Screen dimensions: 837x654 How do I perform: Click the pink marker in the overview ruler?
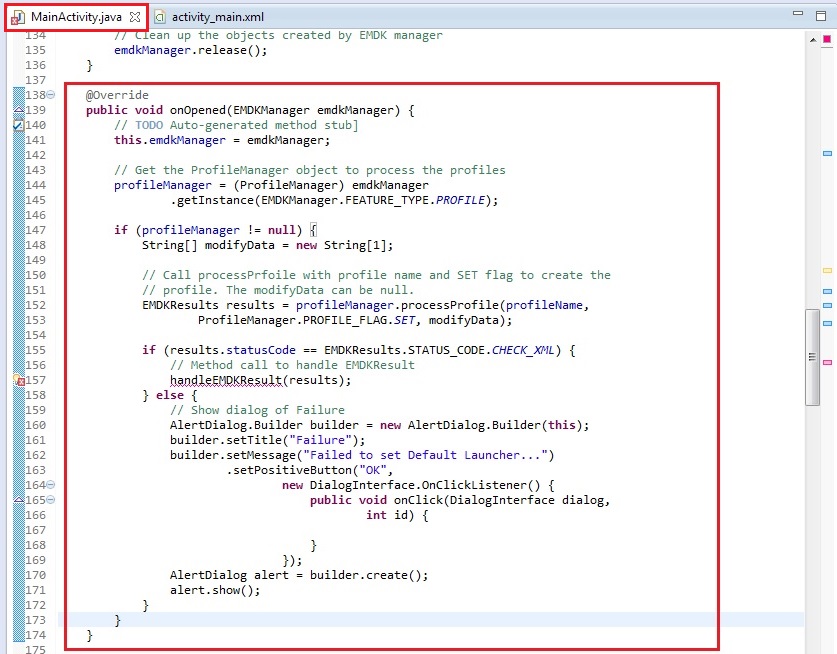click(827, 362)
